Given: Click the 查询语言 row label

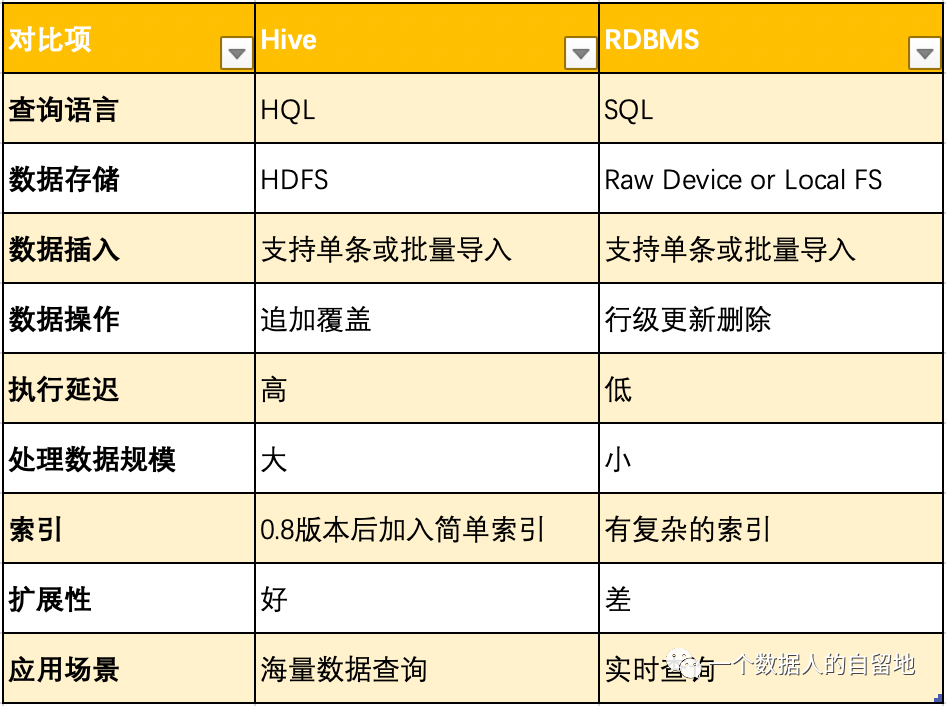Looking at the screenshot, I should pyautogui.click(x=120, y=108).
